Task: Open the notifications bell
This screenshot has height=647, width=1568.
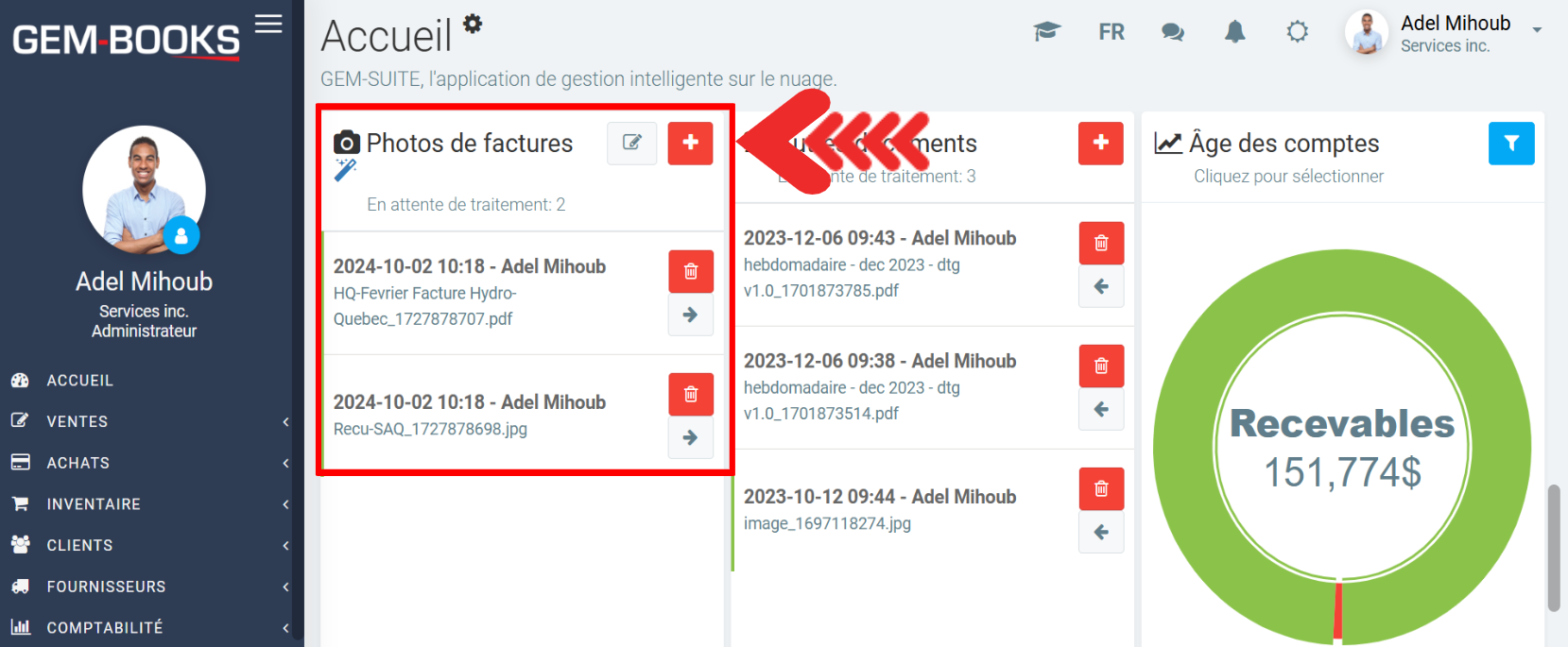Action: tap(1234, 32)
